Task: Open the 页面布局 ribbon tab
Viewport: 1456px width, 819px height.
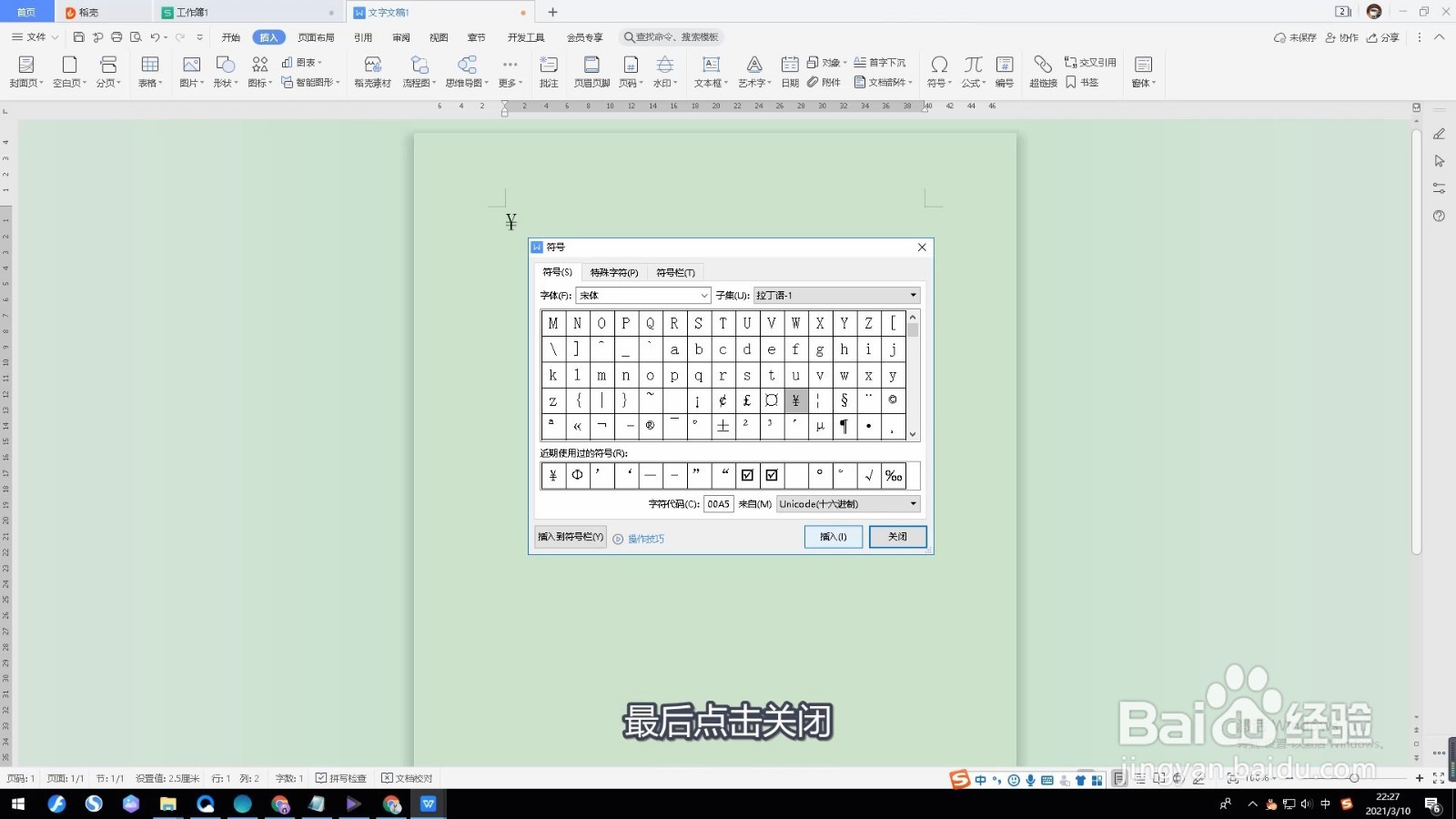Action: click(x=316, y=37)
